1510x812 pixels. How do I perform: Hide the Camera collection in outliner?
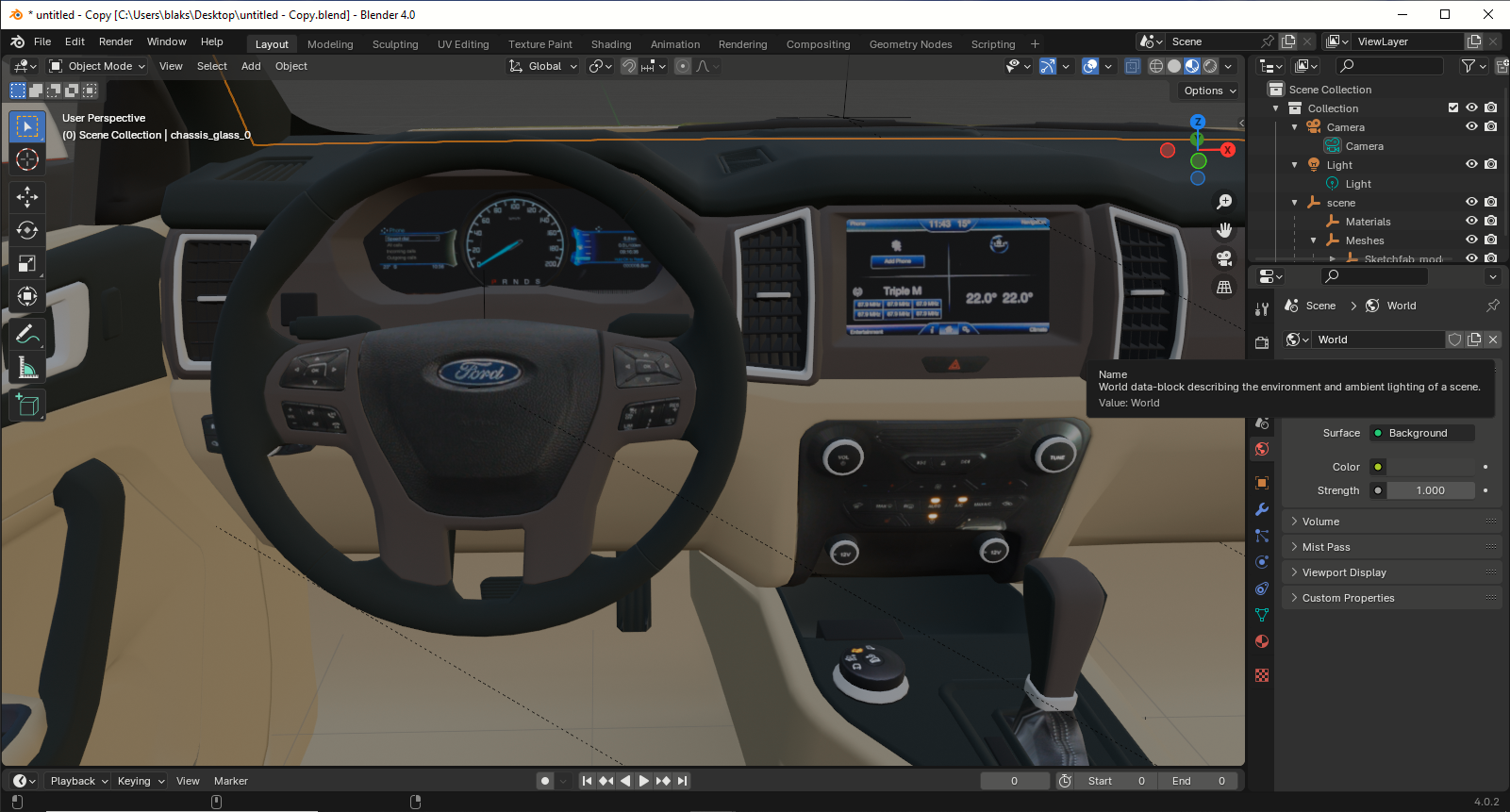coord(1471,126)
